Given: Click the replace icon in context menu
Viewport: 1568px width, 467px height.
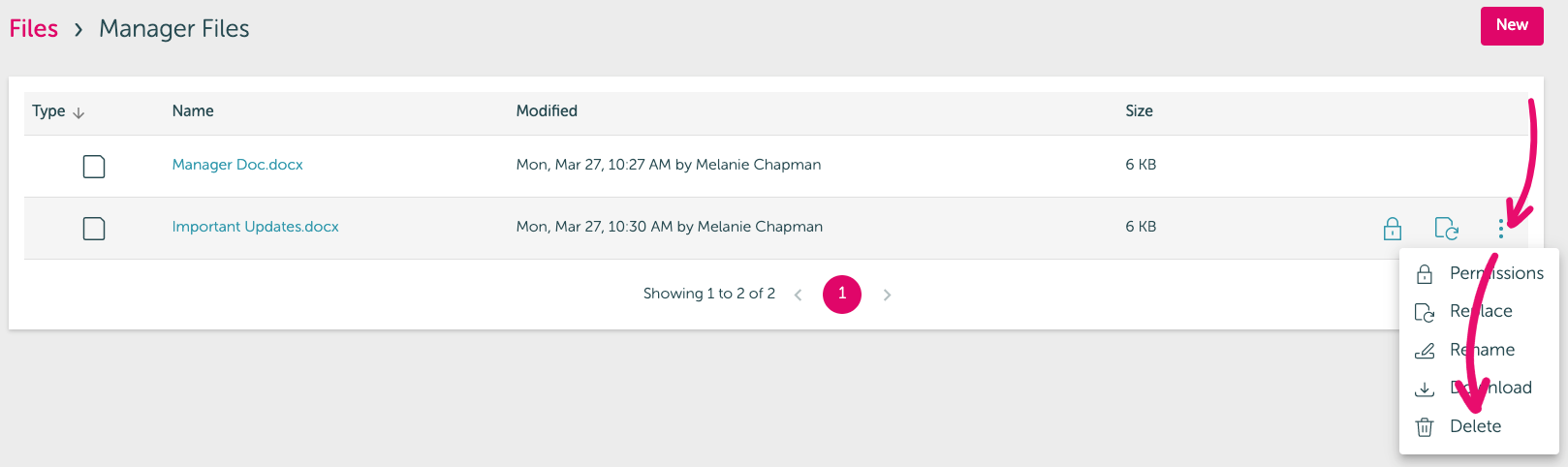Looking at the screenshot, I should tap(1425, 312).
